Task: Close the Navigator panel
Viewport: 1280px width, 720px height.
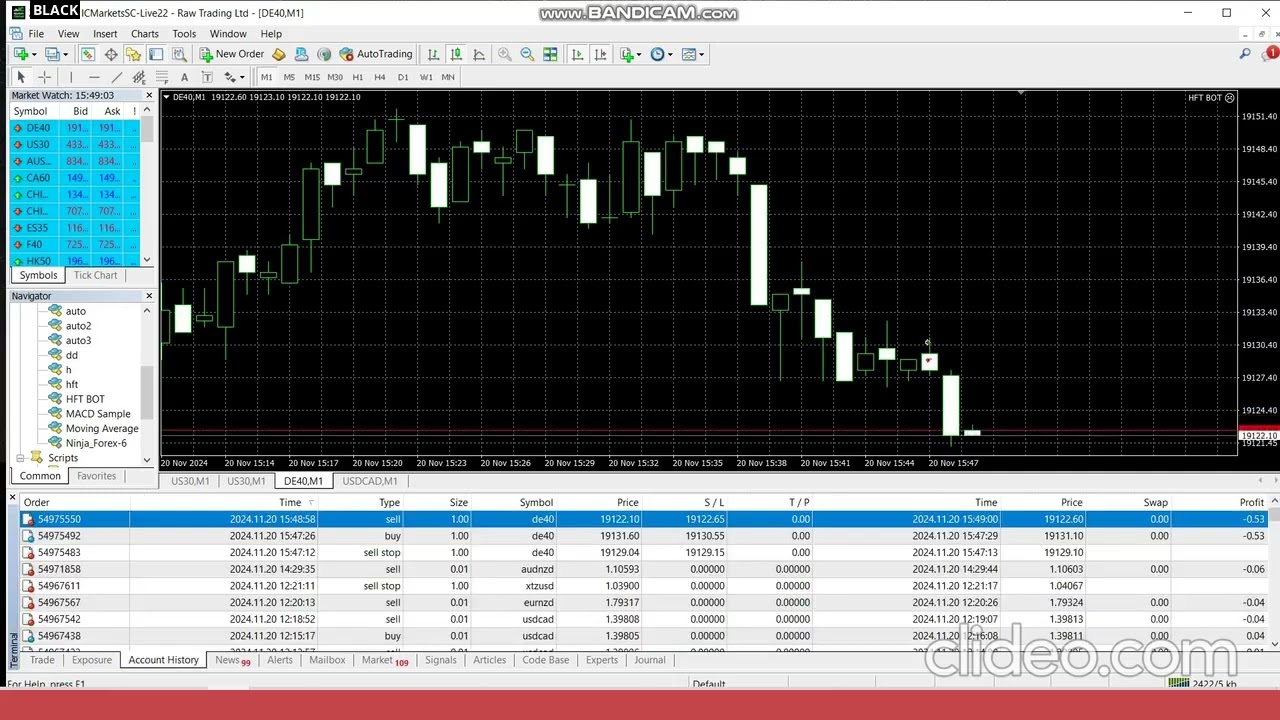Action: tap(149, 296)
